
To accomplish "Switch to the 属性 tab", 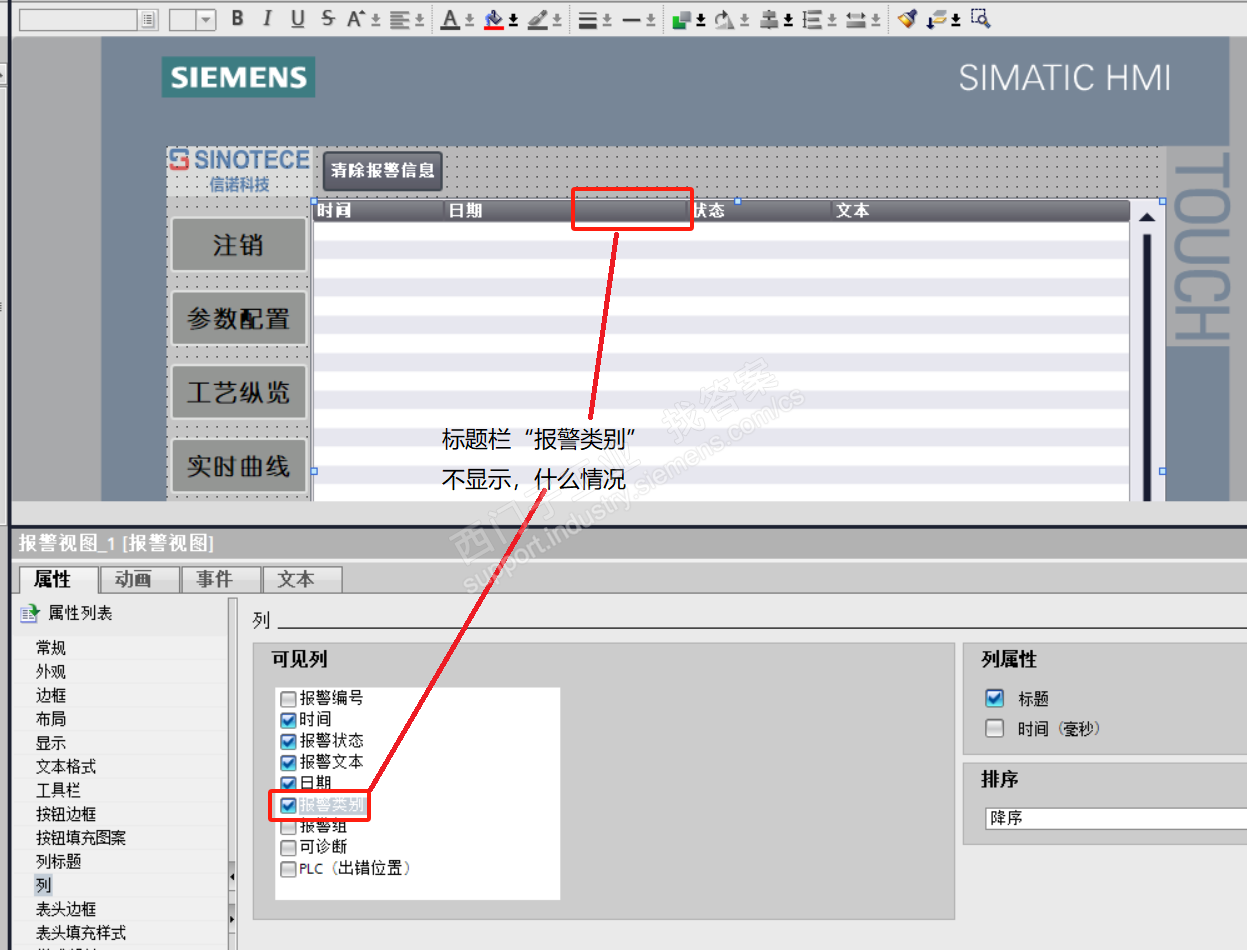I will 59,579.
